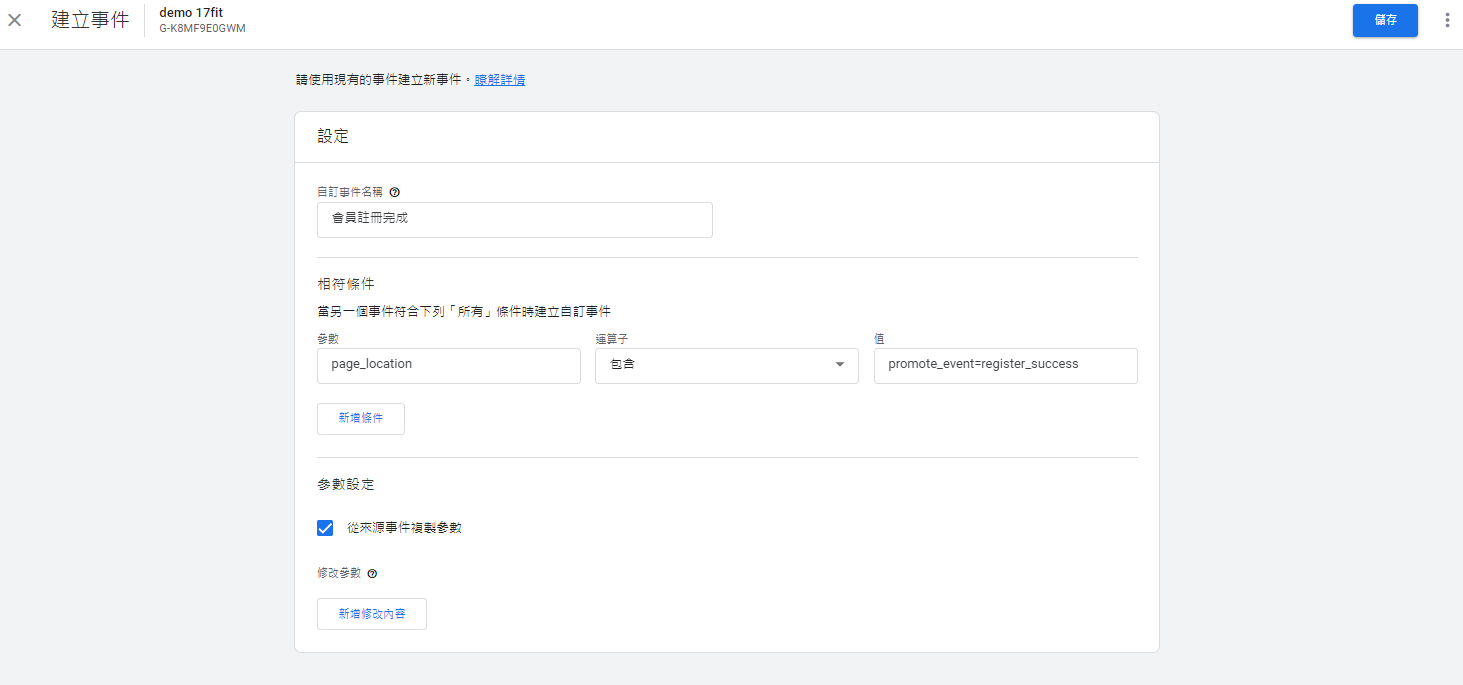The width and height of the screenshot is (1463, 685).
Task: Close the 建立事件 panel with X
Action: (15, 20)
